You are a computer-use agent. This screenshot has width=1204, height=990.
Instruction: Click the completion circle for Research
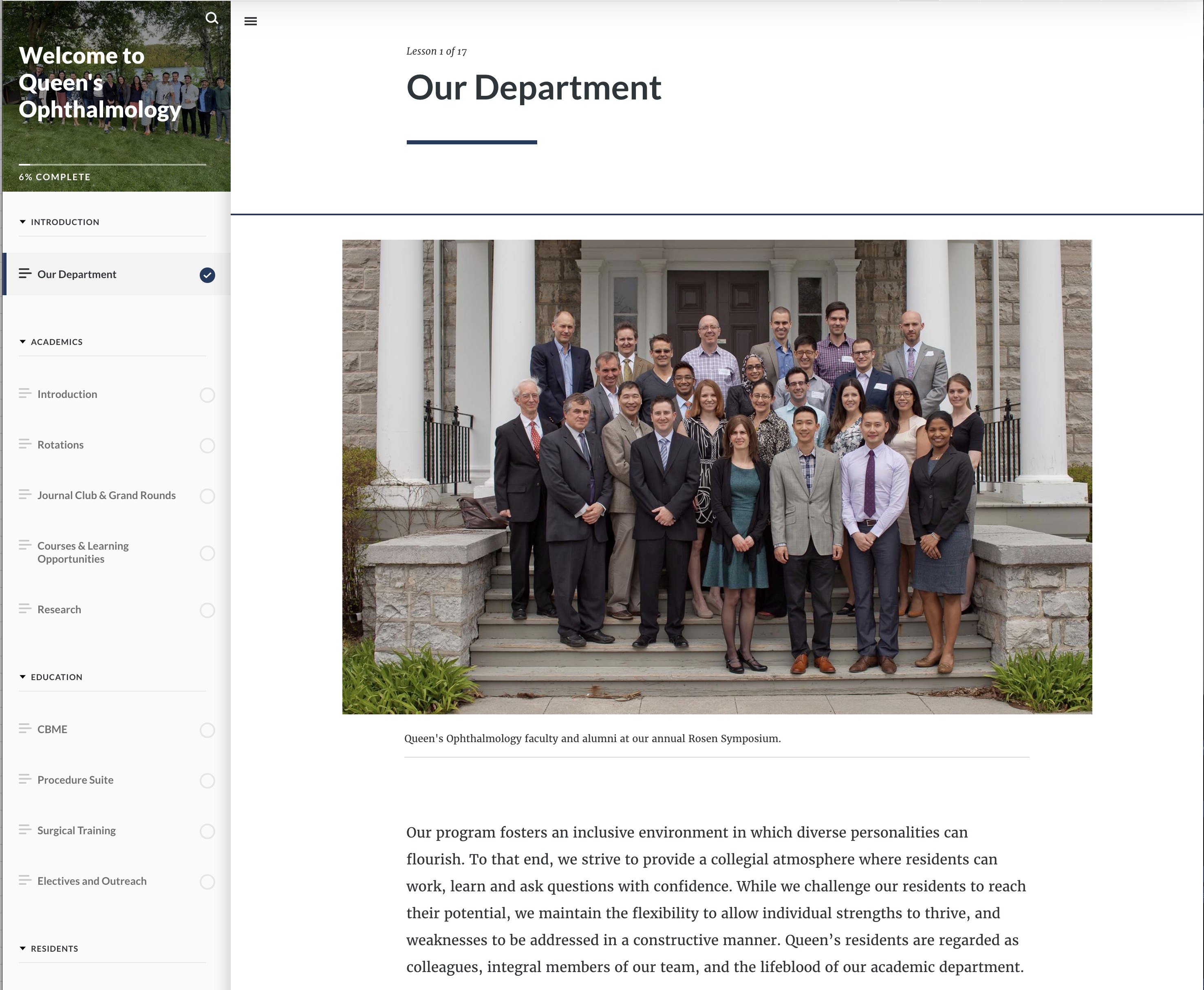coord(207,610)
